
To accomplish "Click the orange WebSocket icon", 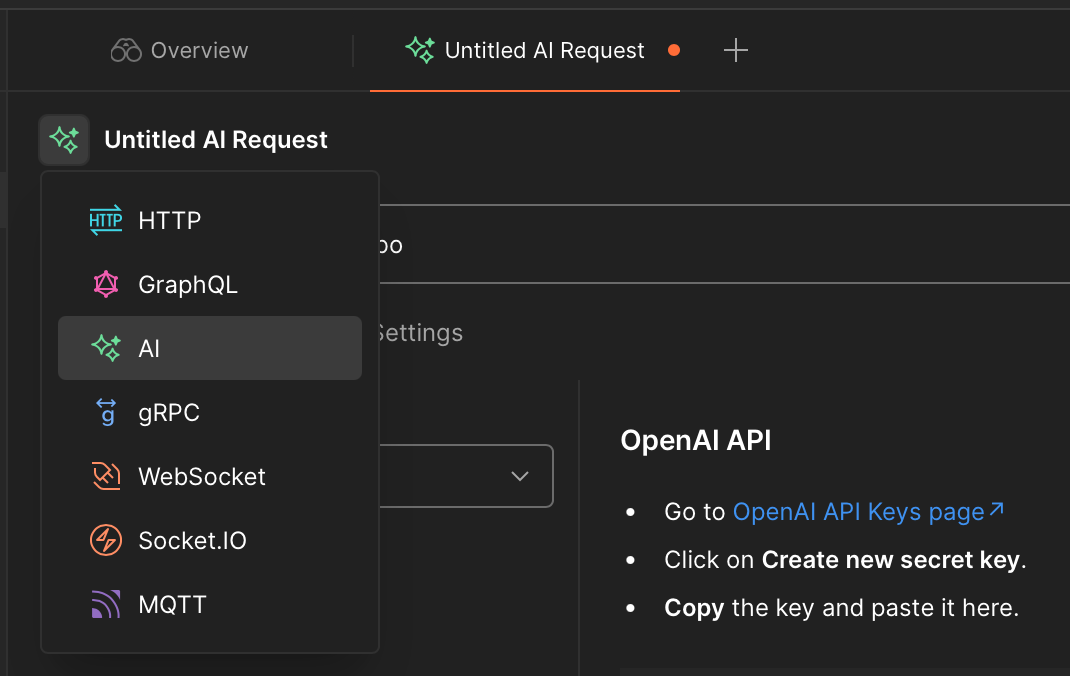I will click(106, 477).
